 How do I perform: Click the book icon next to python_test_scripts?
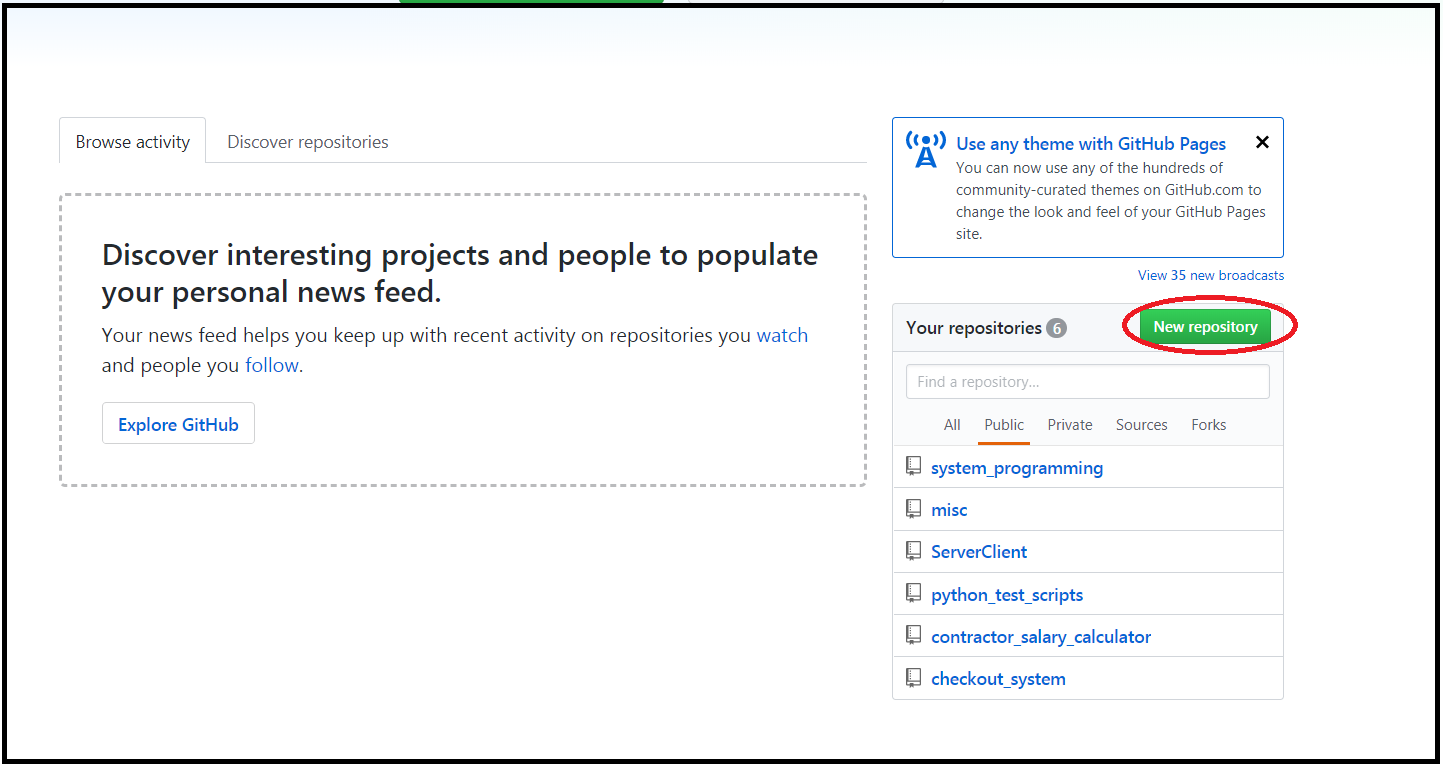point(913,592)
